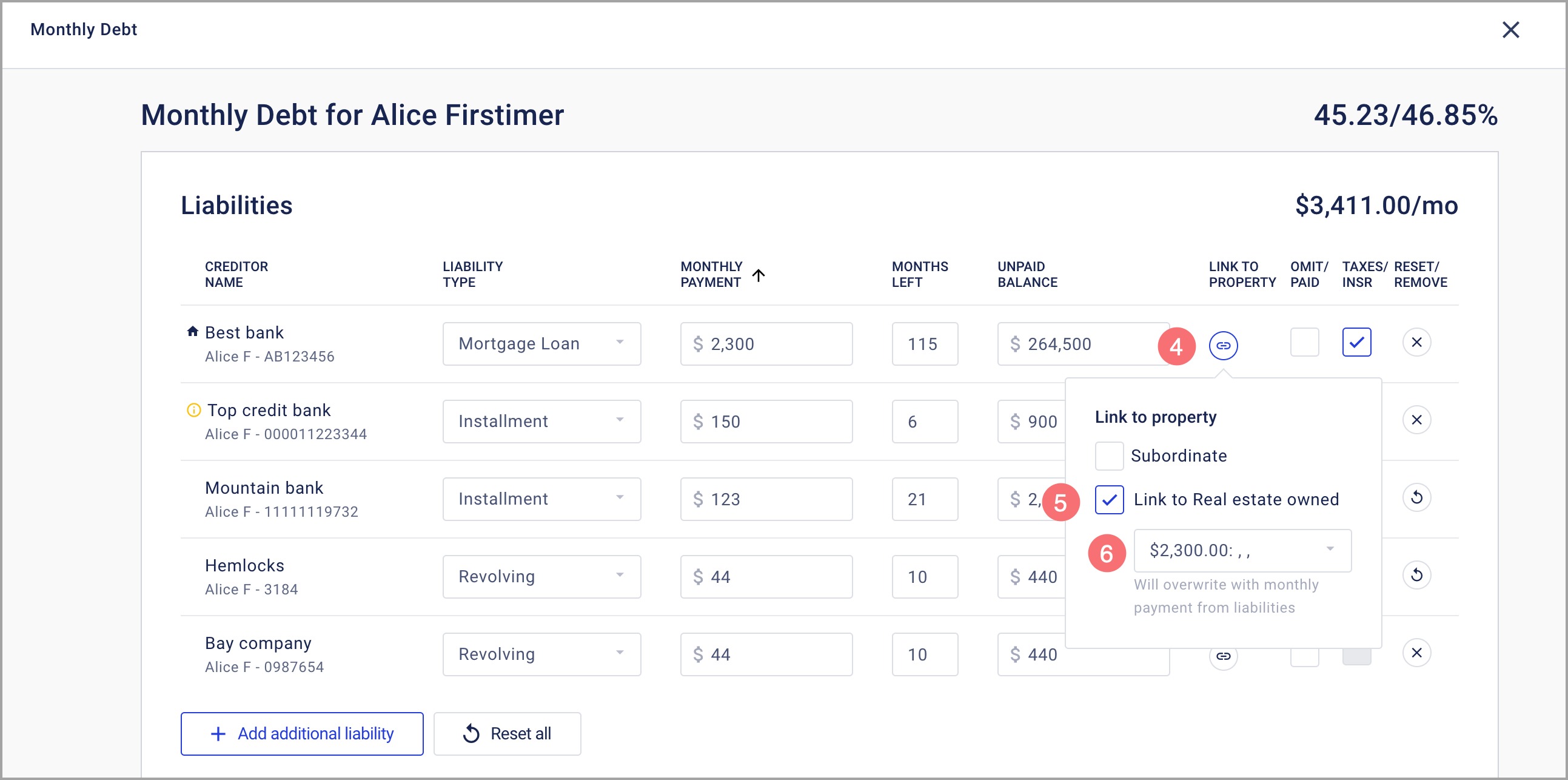Click link icon in Bay company row
Screen dimensions: 1568x780
1223,656
